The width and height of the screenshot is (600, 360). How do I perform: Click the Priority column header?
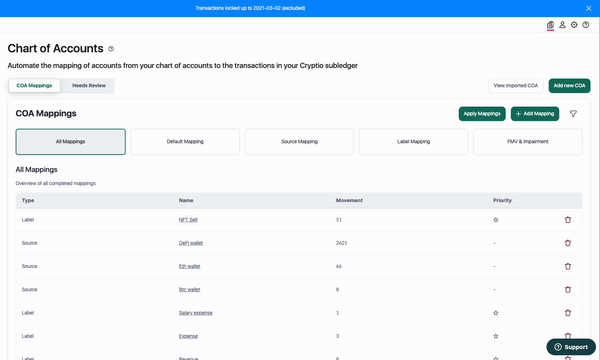coord(502,200)
